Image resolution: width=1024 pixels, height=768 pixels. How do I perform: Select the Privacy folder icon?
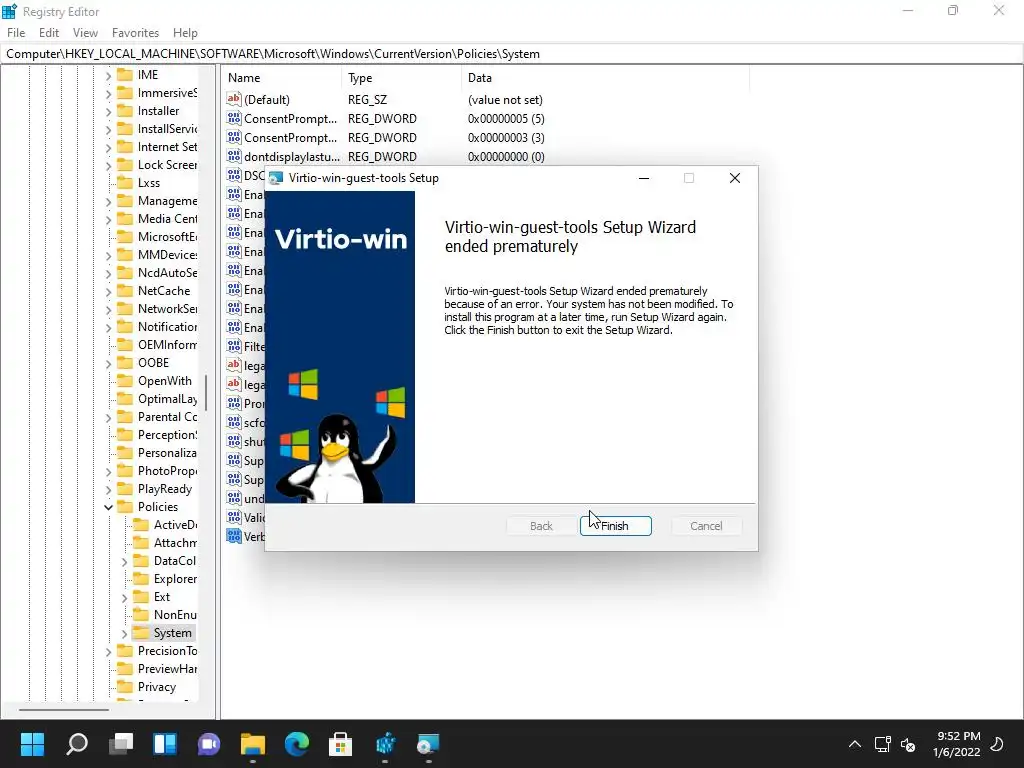click(125, 686)
